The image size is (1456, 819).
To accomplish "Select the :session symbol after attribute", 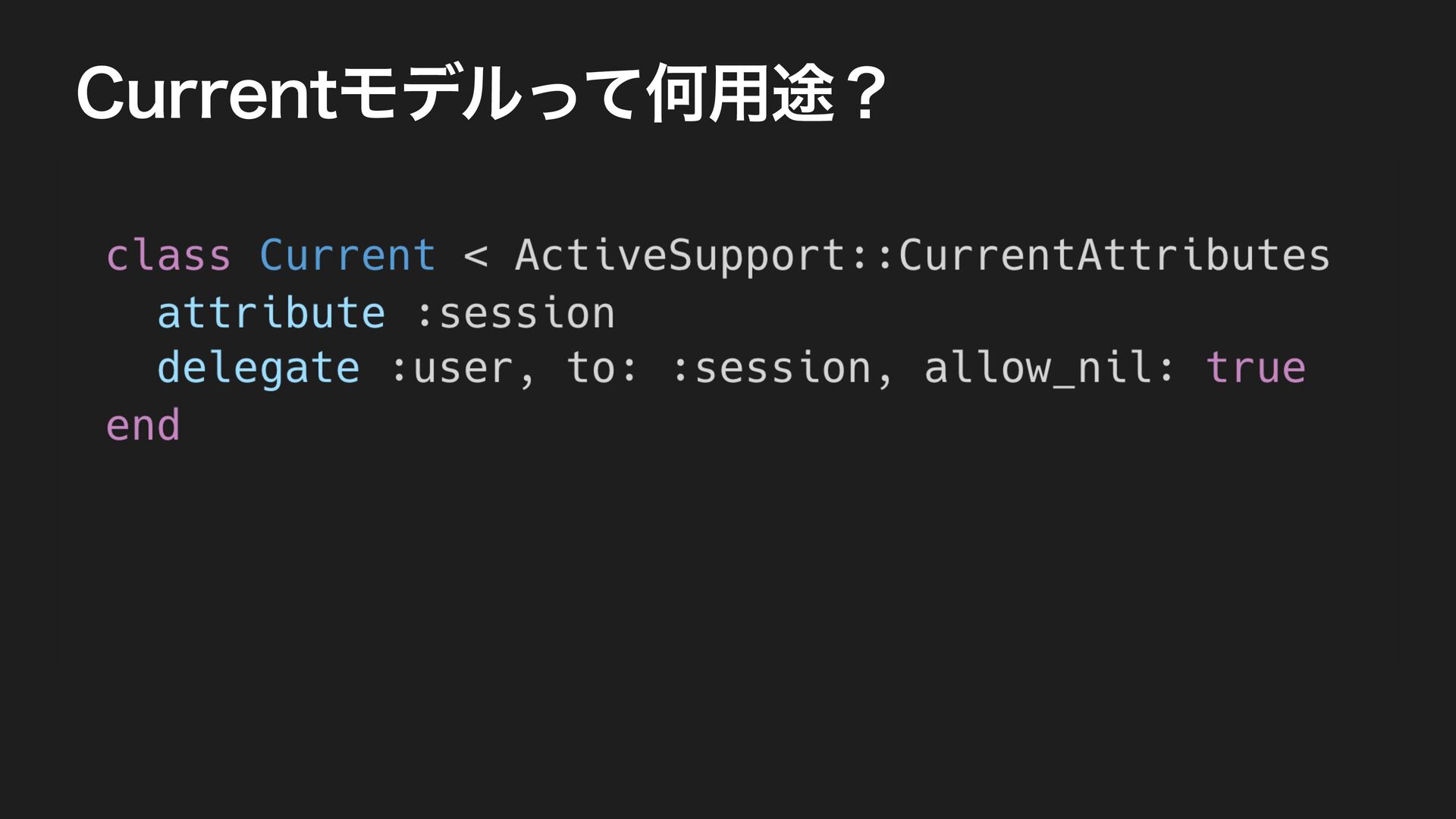I will coord(516,312).
